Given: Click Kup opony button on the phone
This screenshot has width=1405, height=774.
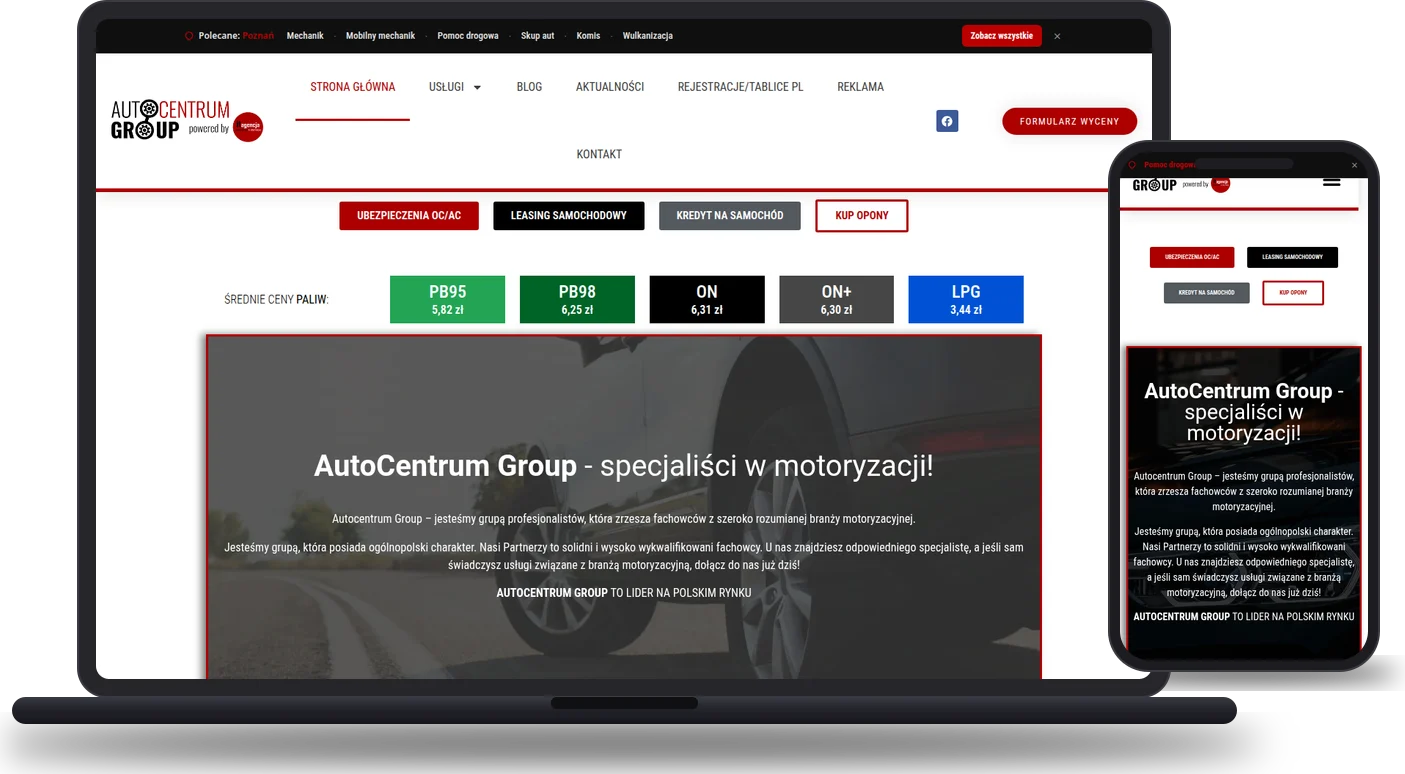Looking at the screenshot, I should [x=1293, y=293].
